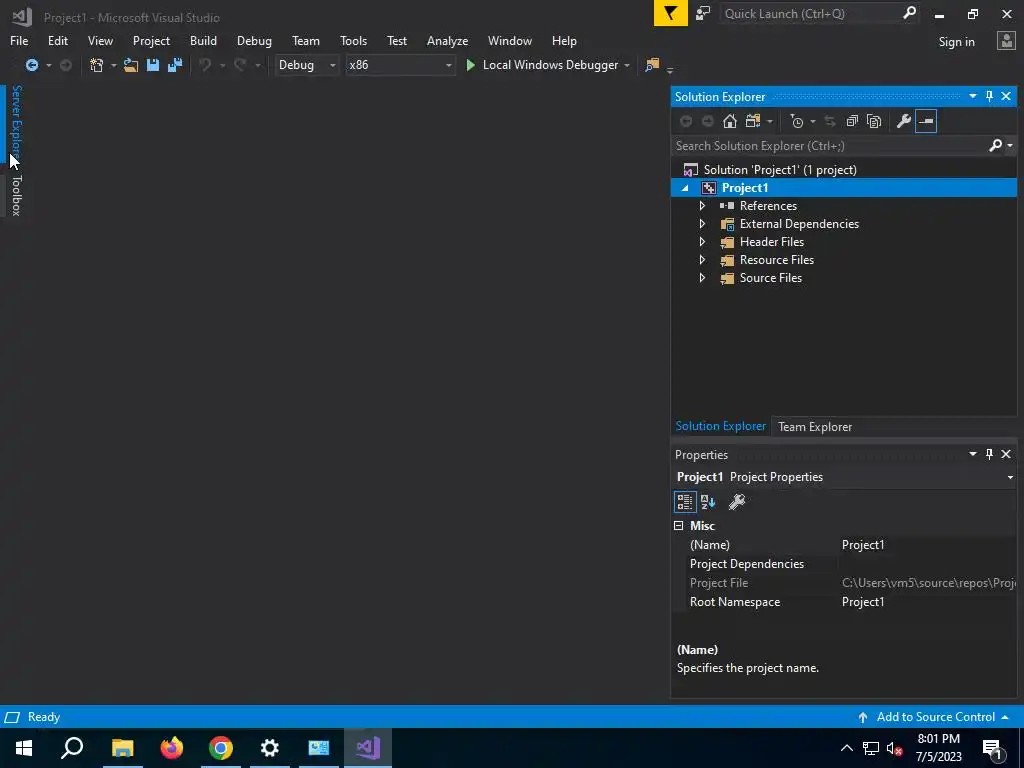The image size is (1024, 768).
Task: Click the account avatar icon by Sign in
Action: (1006, 41)
